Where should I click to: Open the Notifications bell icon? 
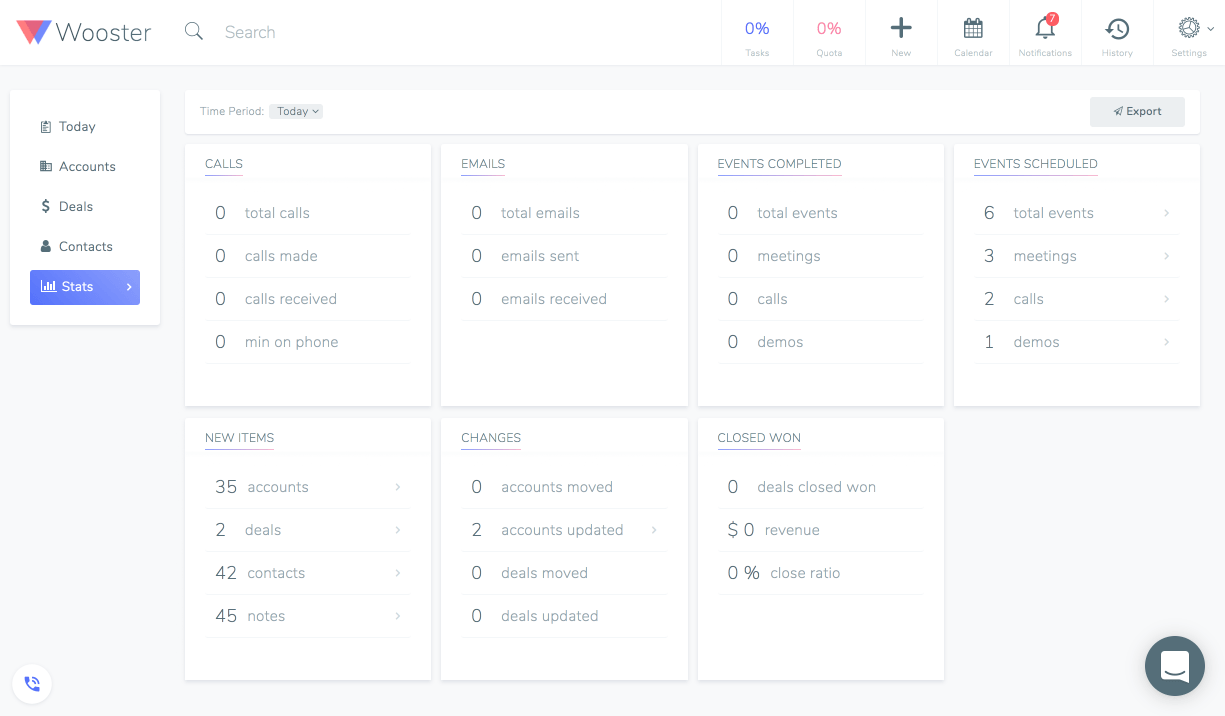(x=1045, y=28)
